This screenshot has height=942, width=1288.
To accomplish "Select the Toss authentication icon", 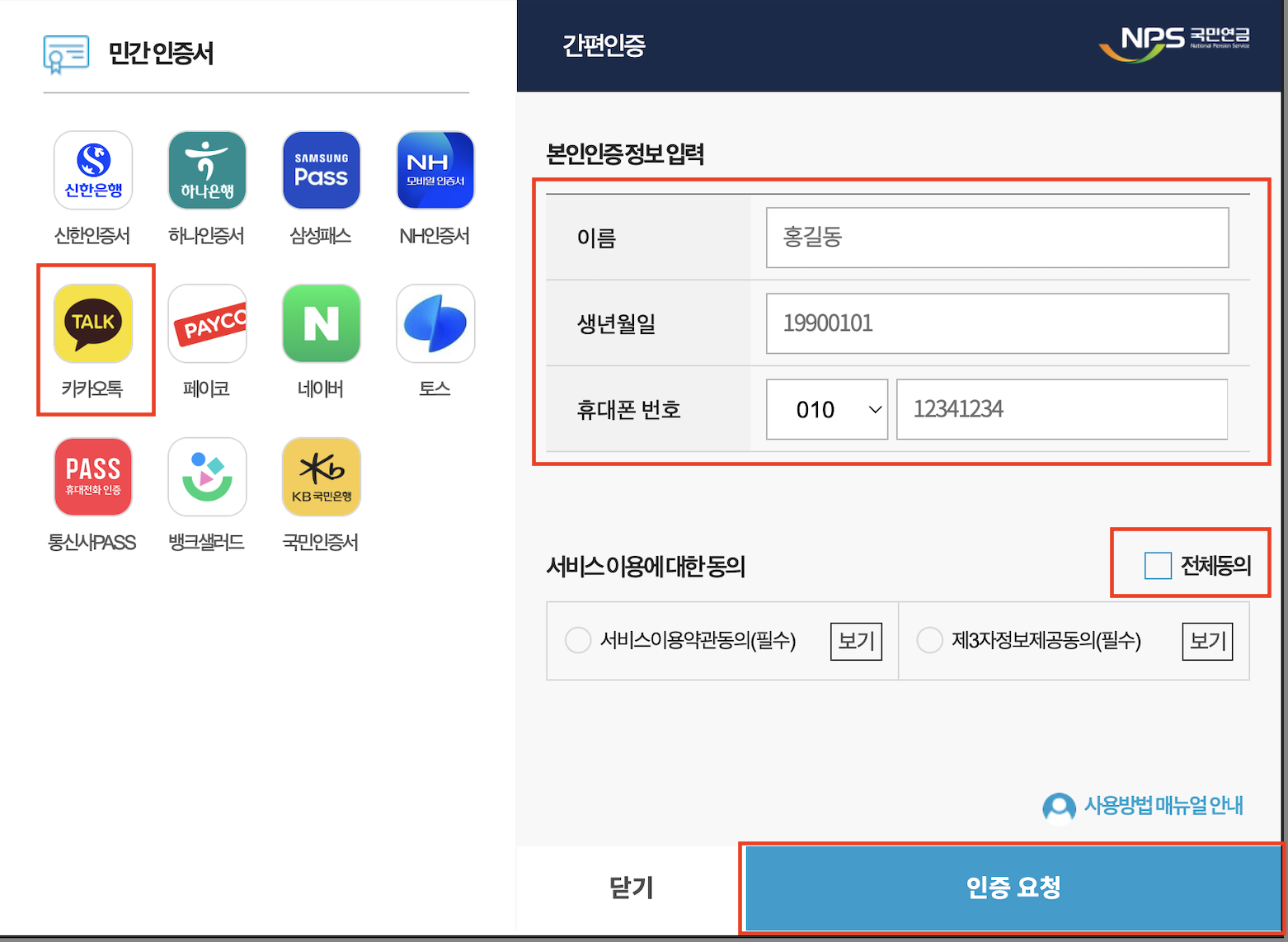I will pyautogui.click(x=435, y=323).
